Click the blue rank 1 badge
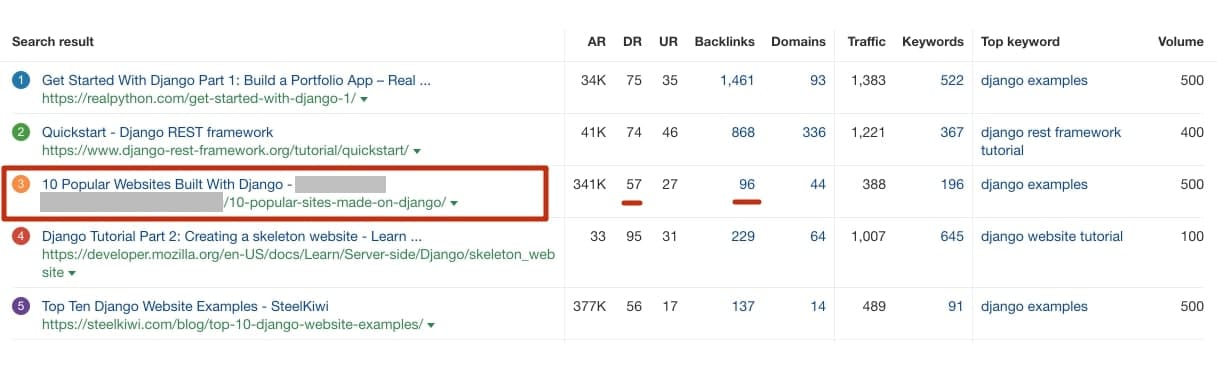Image resolution: width=1217 pixels, height=372 pixels. [x=21, y=80]
